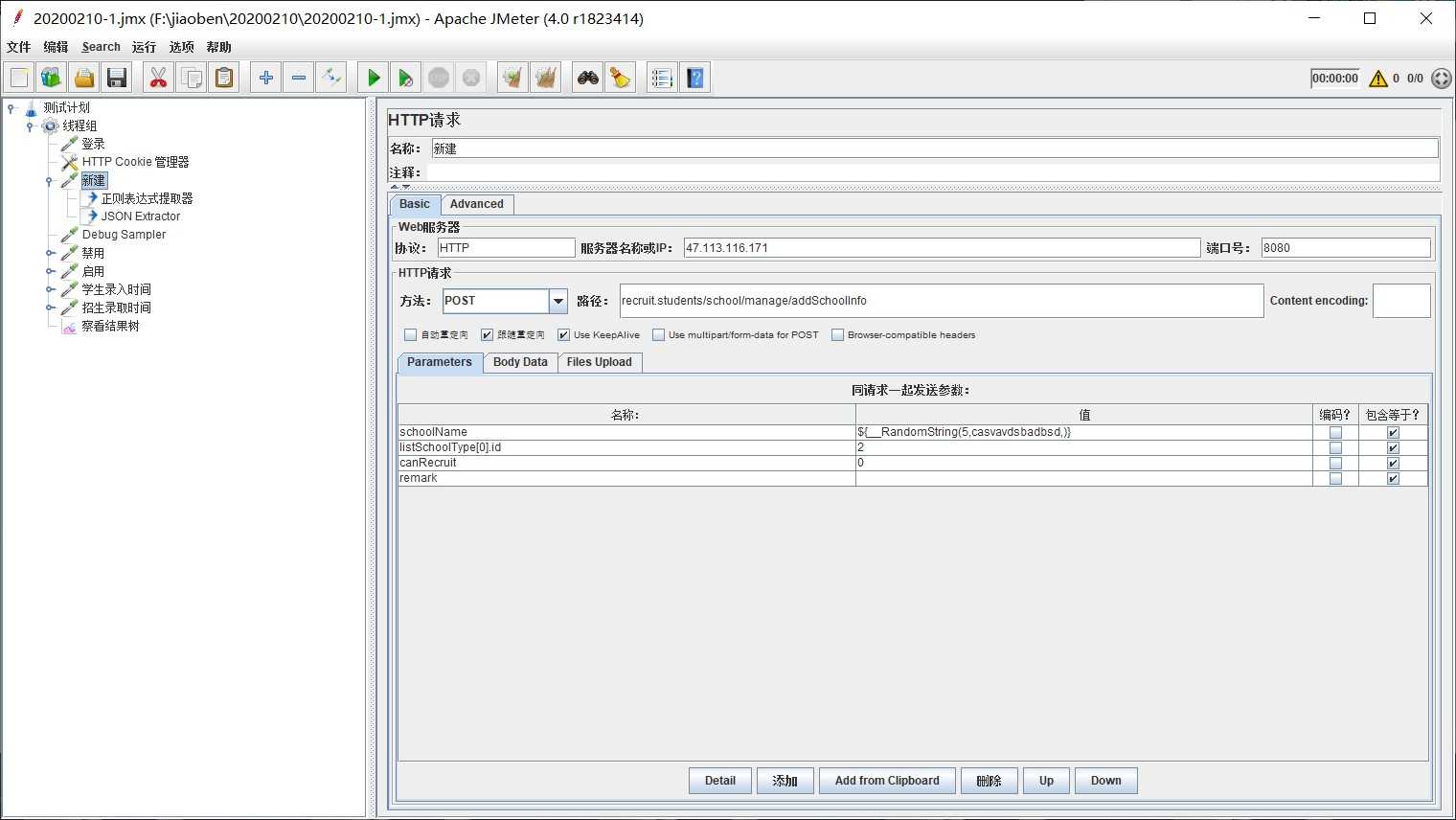
Task: Copy using the toolbar copy icon
Action: pos(192,78)
